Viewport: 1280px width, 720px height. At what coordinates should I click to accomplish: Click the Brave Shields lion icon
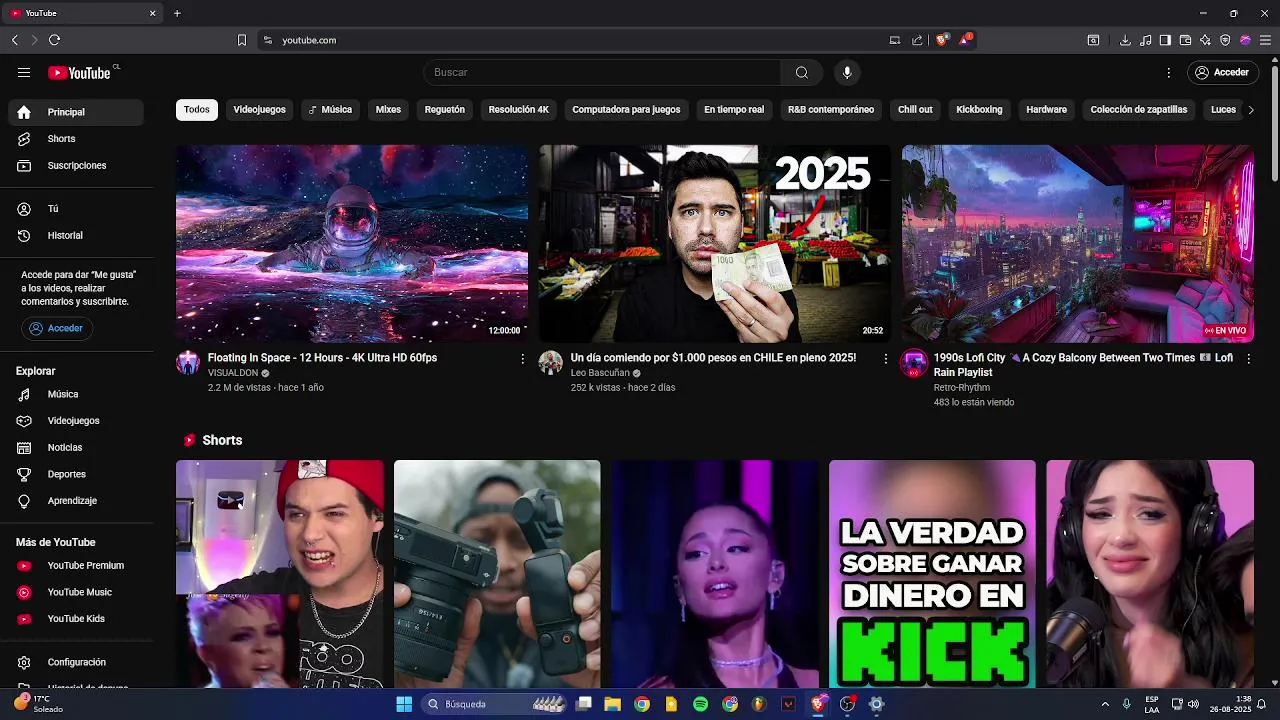[941, 40]
